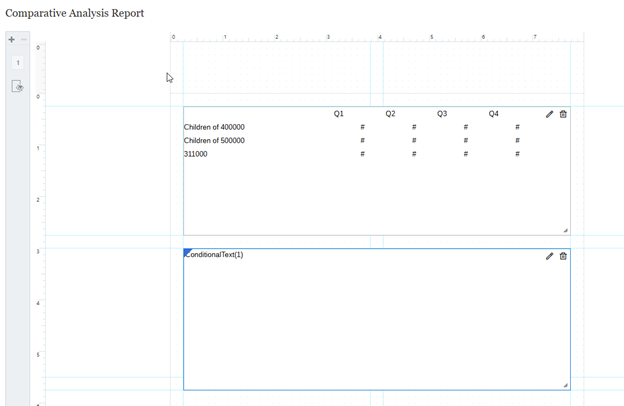The image size is (624, 406).
Task: Select the 'Children of 500000' row header
Action: point(214,141)
